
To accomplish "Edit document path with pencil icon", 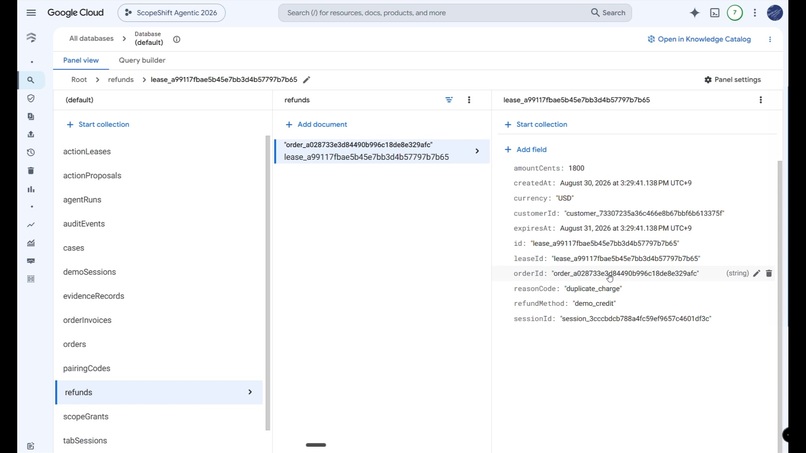I will (x=306, y=80).
